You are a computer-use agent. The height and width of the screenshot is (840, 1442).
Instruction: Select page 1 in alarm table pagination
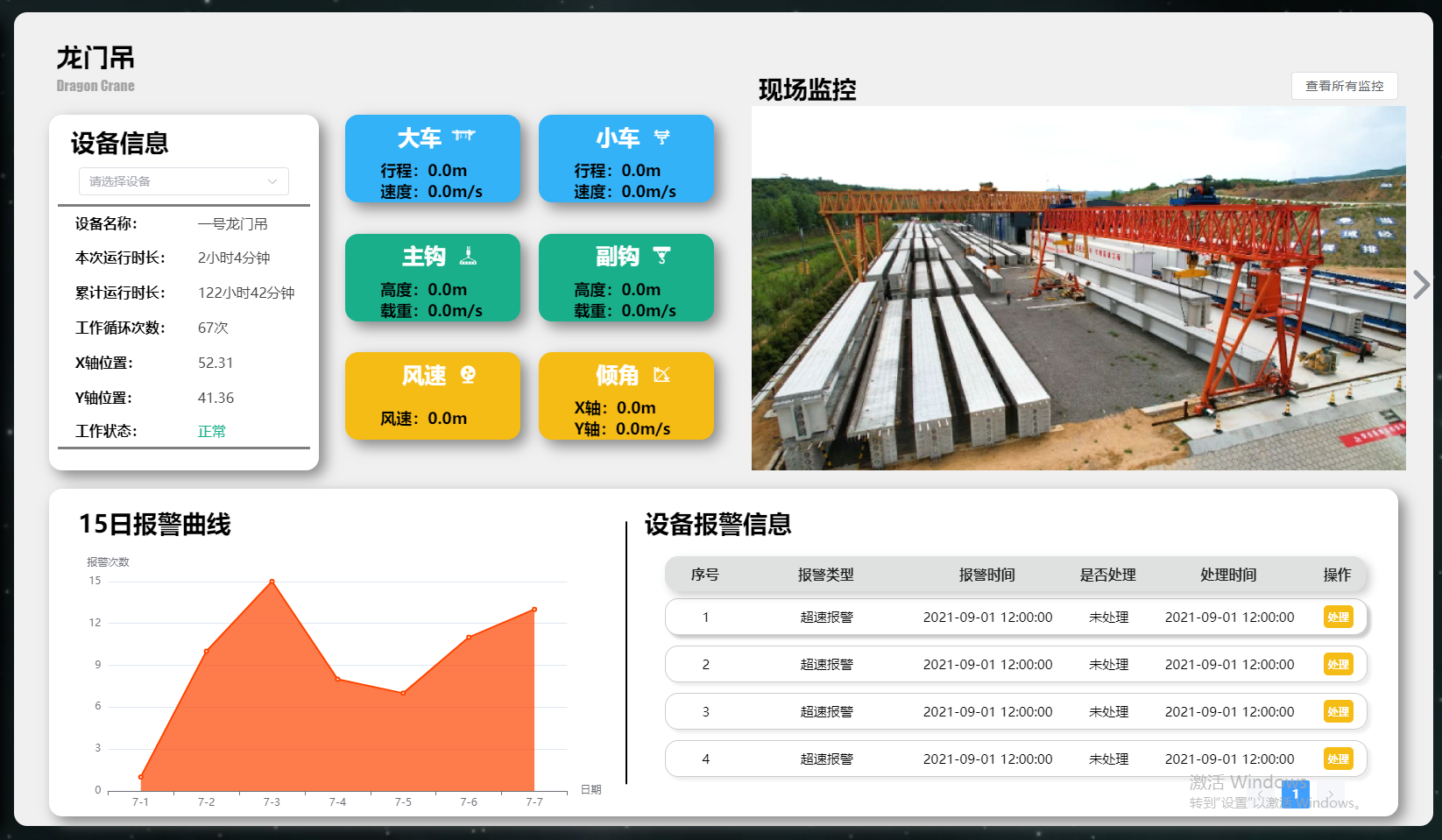tap(1296, 794)
